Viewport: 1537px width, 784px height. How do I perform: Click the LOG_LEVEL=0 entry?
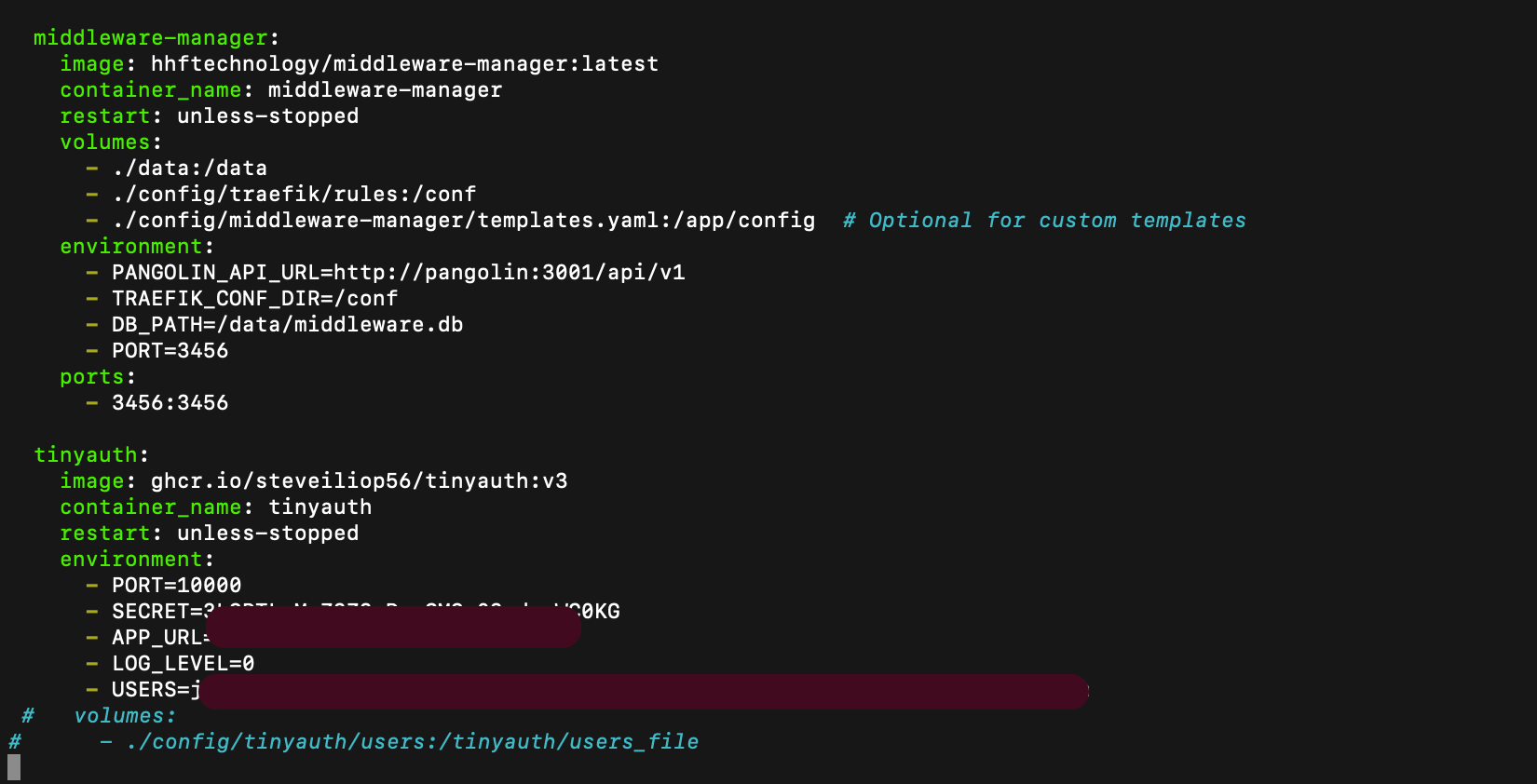[x=183, y=664]
